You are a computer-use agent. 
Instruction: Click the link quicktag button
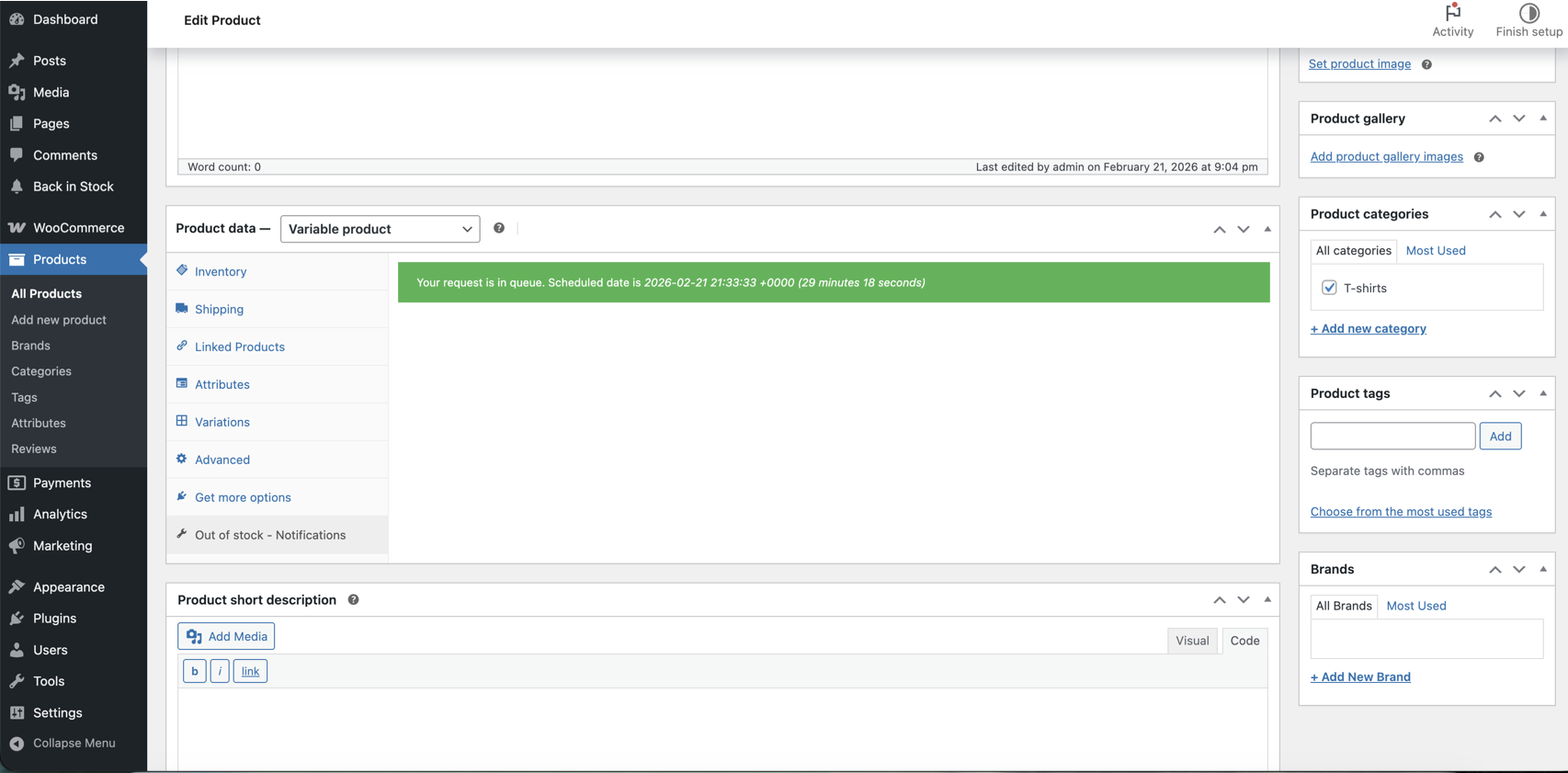[250, 671]
